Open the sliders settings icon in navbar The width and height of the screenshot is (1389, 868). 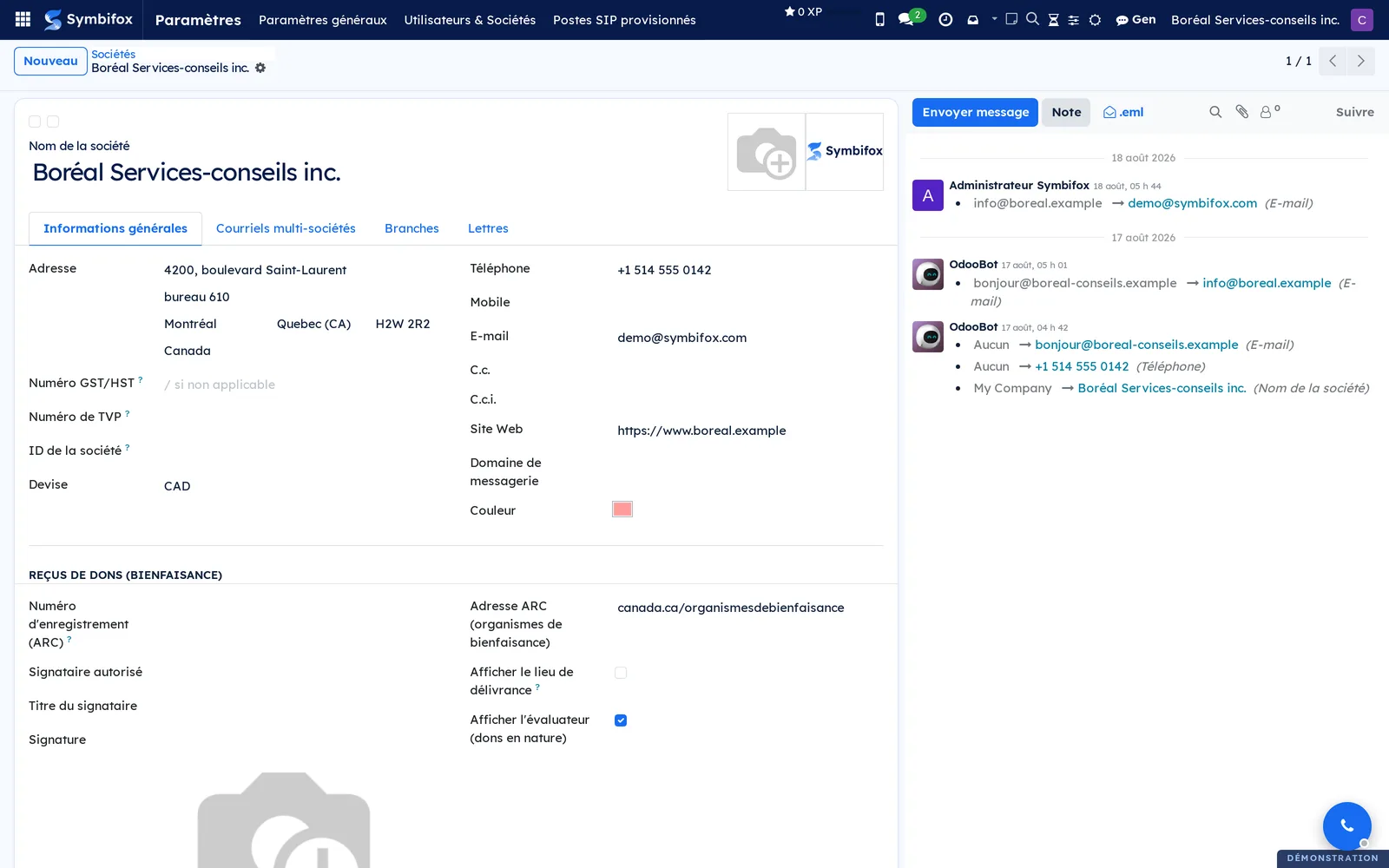(1074, 20)
